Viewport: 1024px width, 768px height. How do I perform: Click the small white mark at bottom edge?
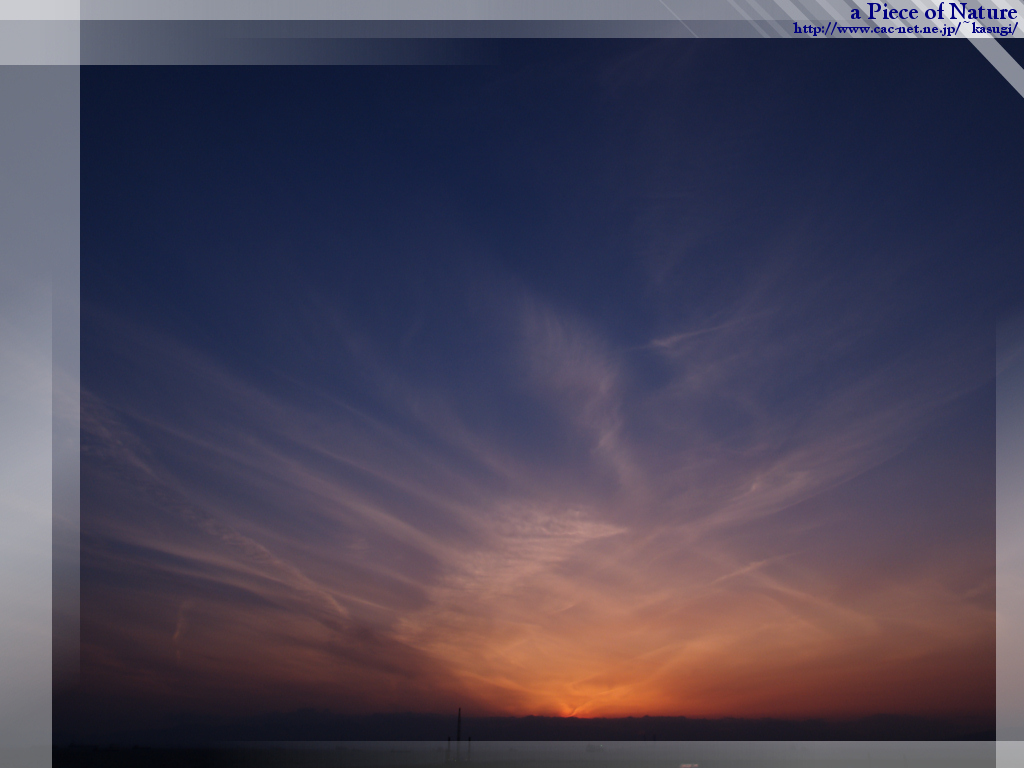click(689, 765)
